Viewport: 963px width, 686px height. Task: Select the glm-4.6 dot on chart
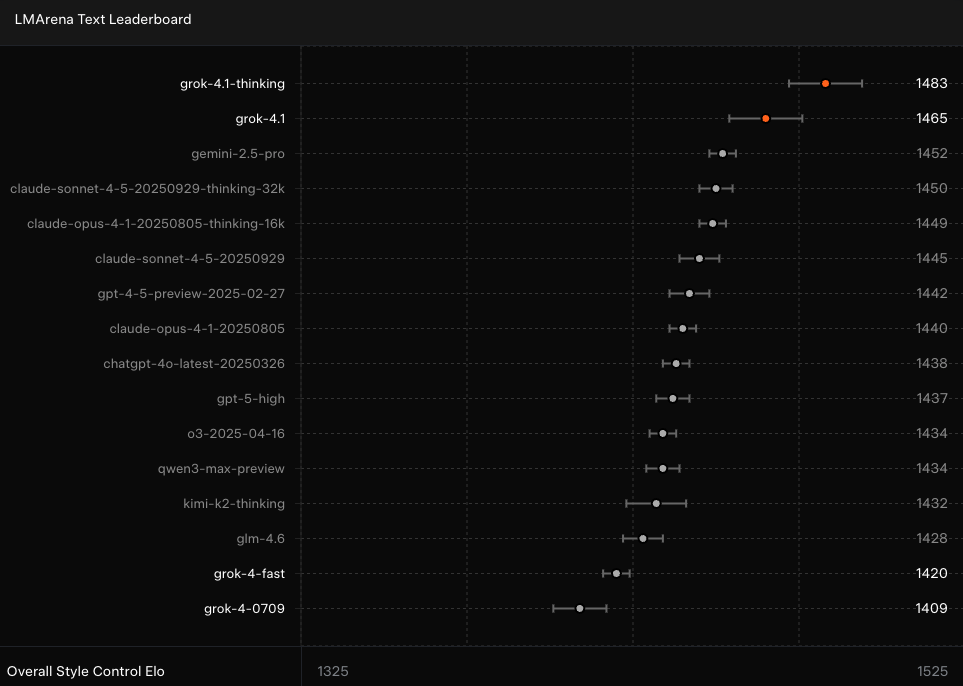pos(643,539)
